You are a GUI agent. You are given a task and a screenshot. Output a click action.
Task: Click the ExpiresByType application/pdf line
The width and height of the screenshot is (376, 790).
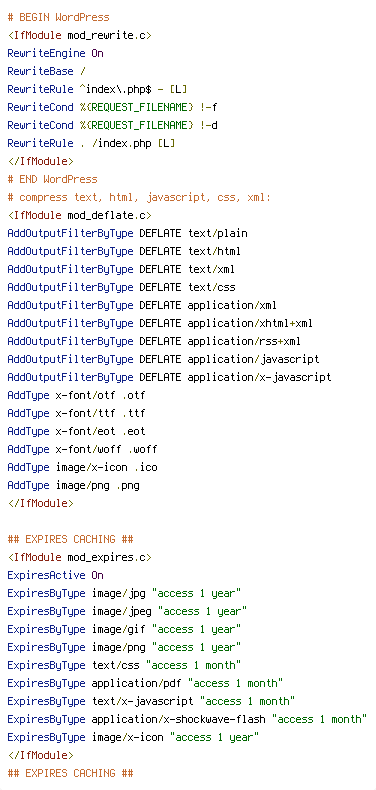[x=145, y=685]
